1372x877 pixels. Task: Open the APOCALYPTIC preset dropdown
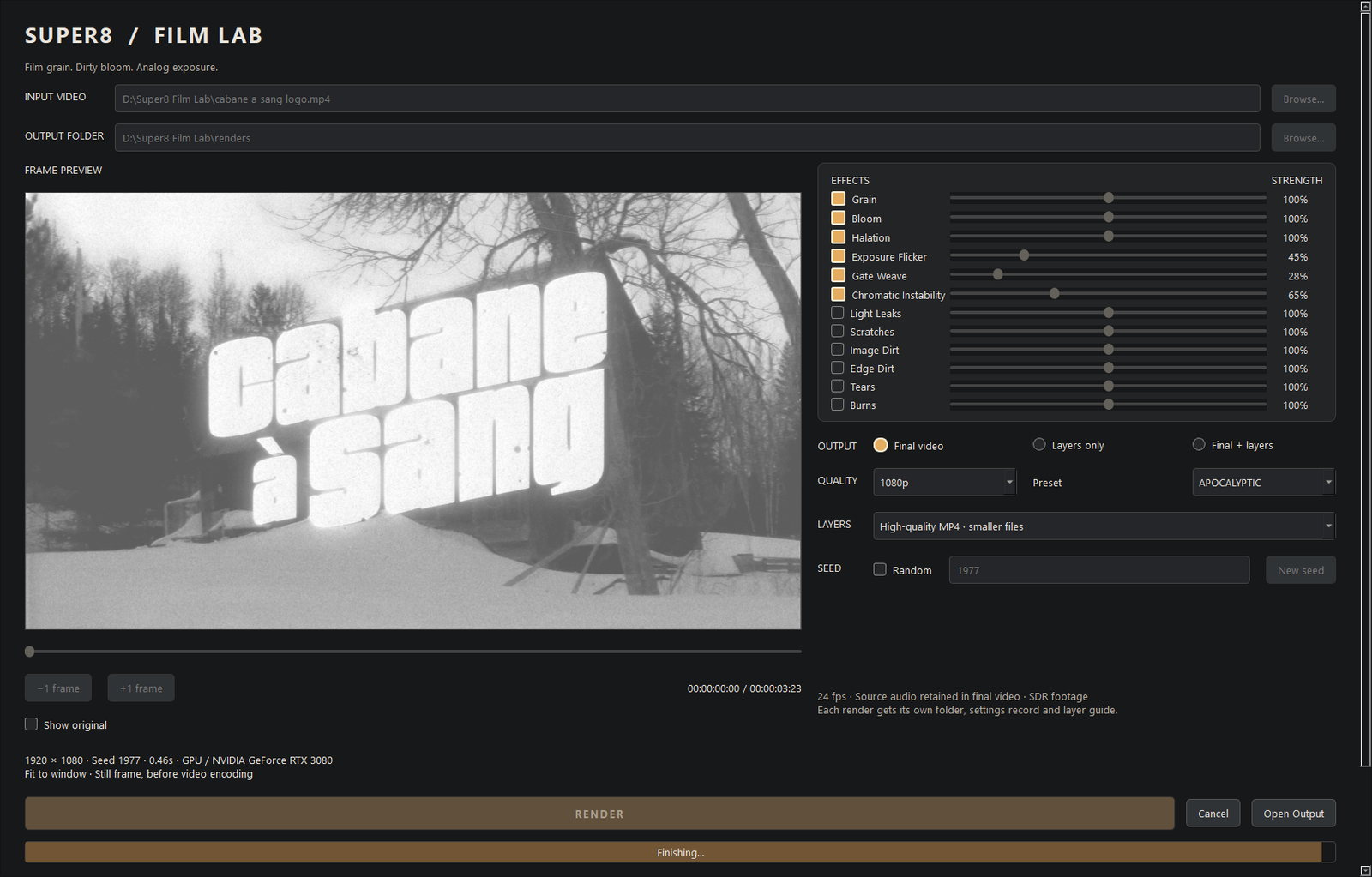1263,482
